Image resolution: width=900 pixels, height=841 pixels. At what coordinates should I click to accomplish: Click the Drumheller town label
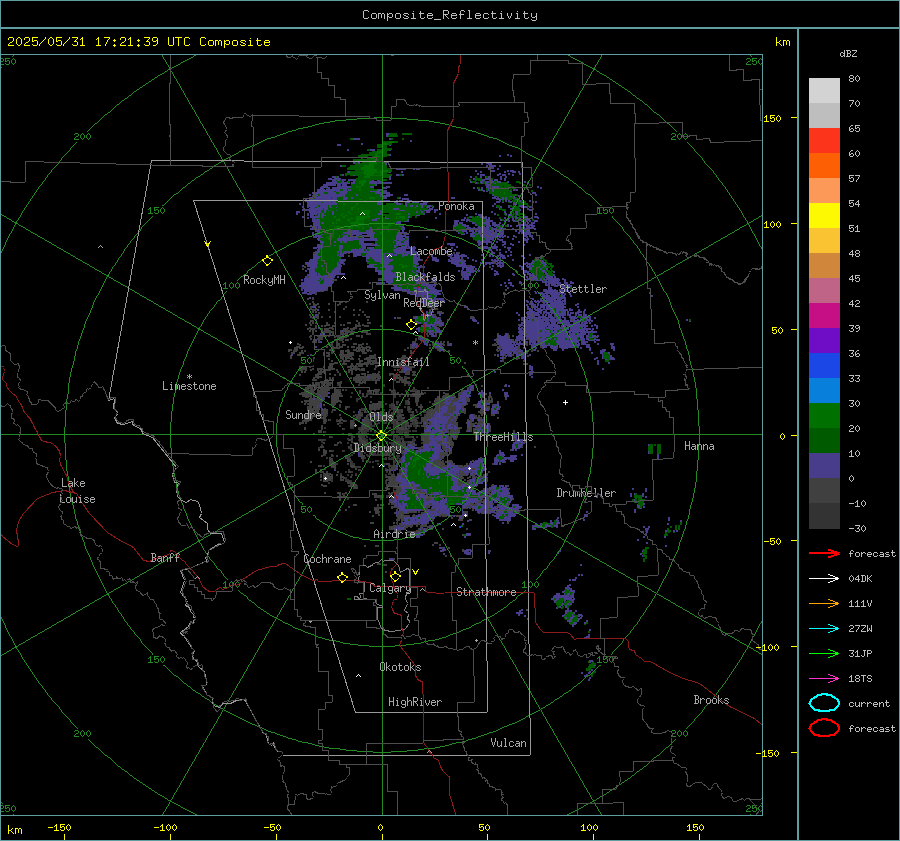point(586,493)
